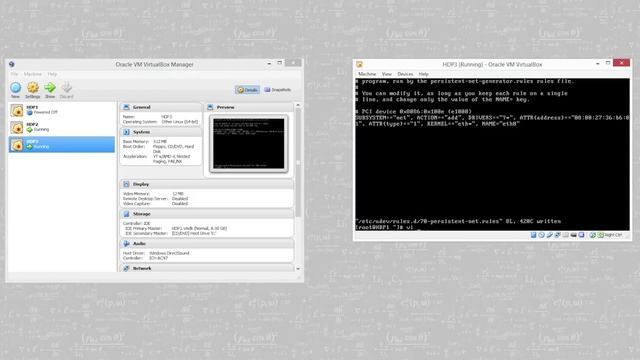Click the Network section icon
Viewport: 640px width, 360px height.
(126, 268)
